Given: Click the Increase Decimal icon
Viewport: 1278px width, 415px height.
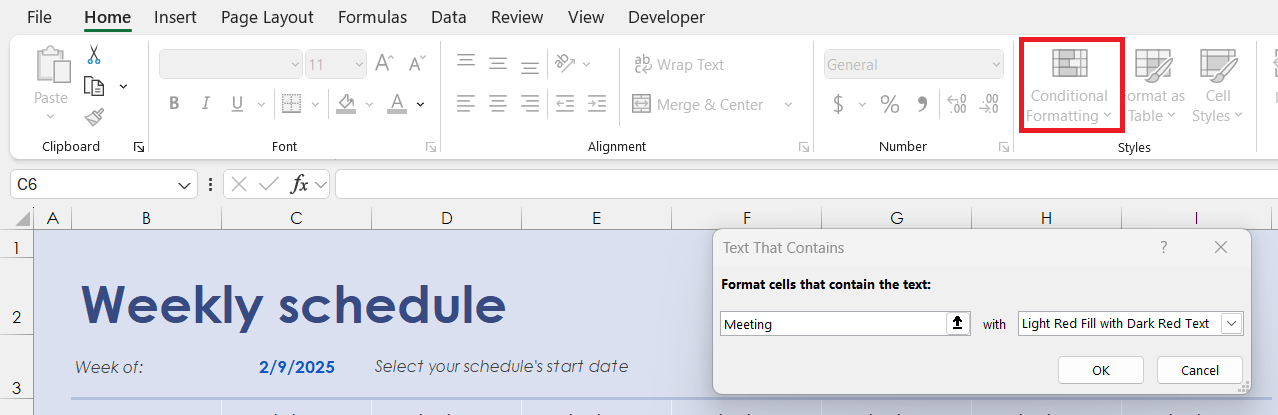Looking at the screenshot, I should 956,104.
